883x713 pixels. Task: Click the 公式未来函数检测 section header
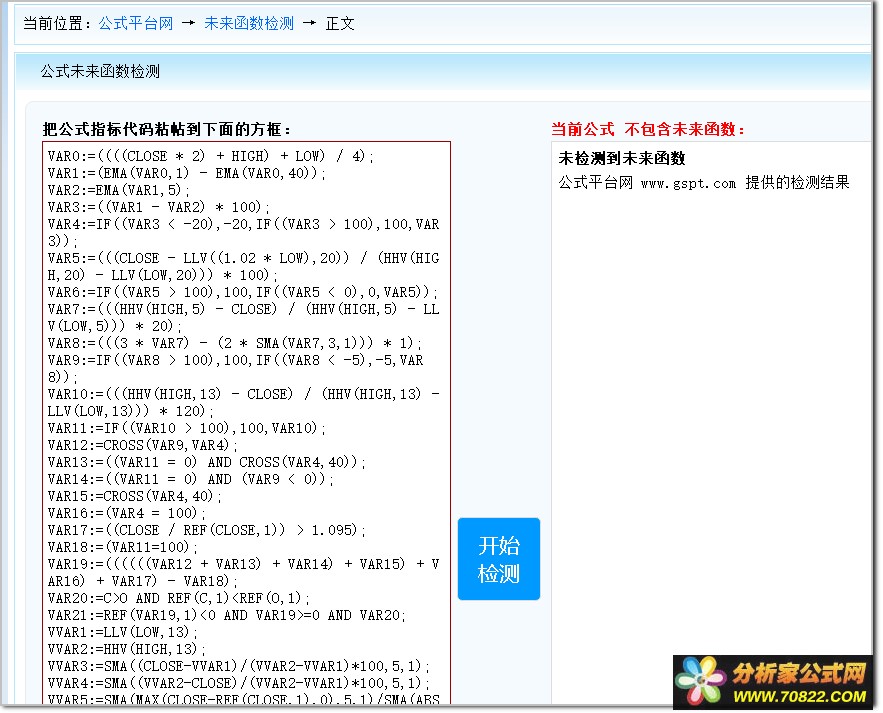[x=100, y=72]
